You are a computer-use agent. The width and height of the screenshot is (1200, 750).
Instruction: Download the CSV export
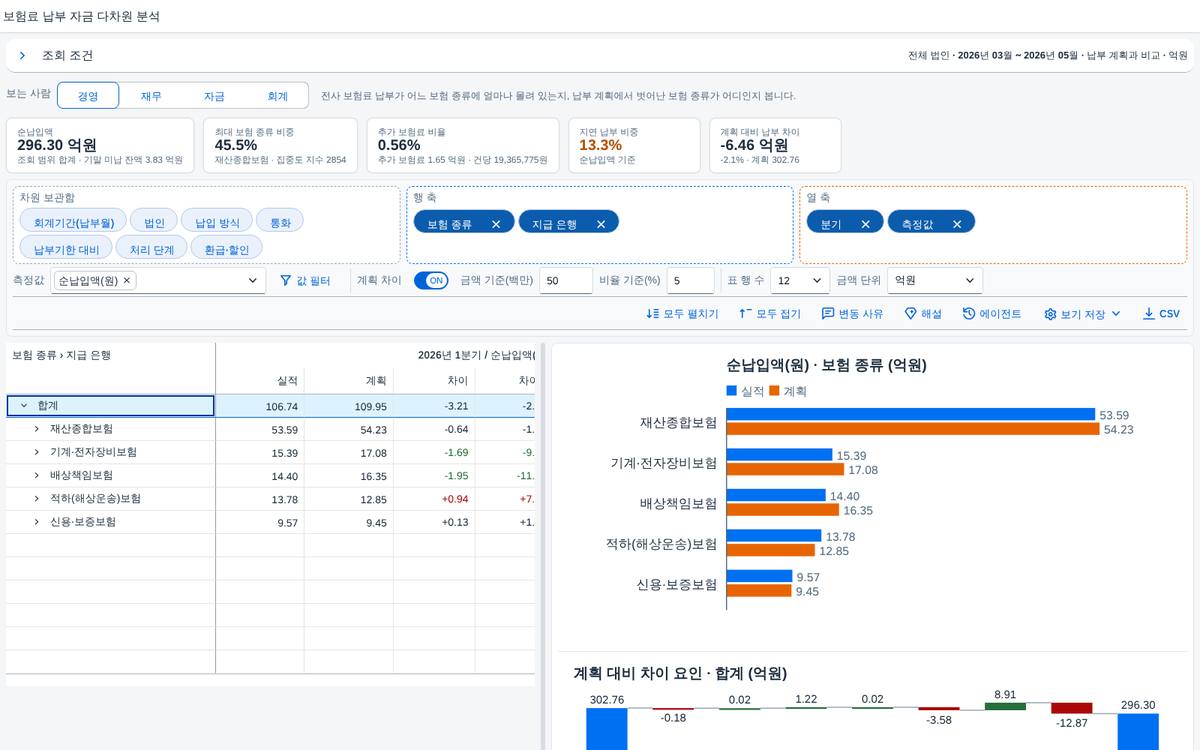[1162, 314]
